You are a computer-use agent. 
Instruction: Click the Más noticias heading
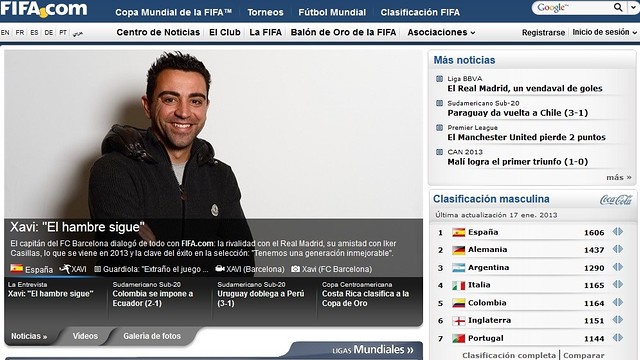tap(464, 60)
